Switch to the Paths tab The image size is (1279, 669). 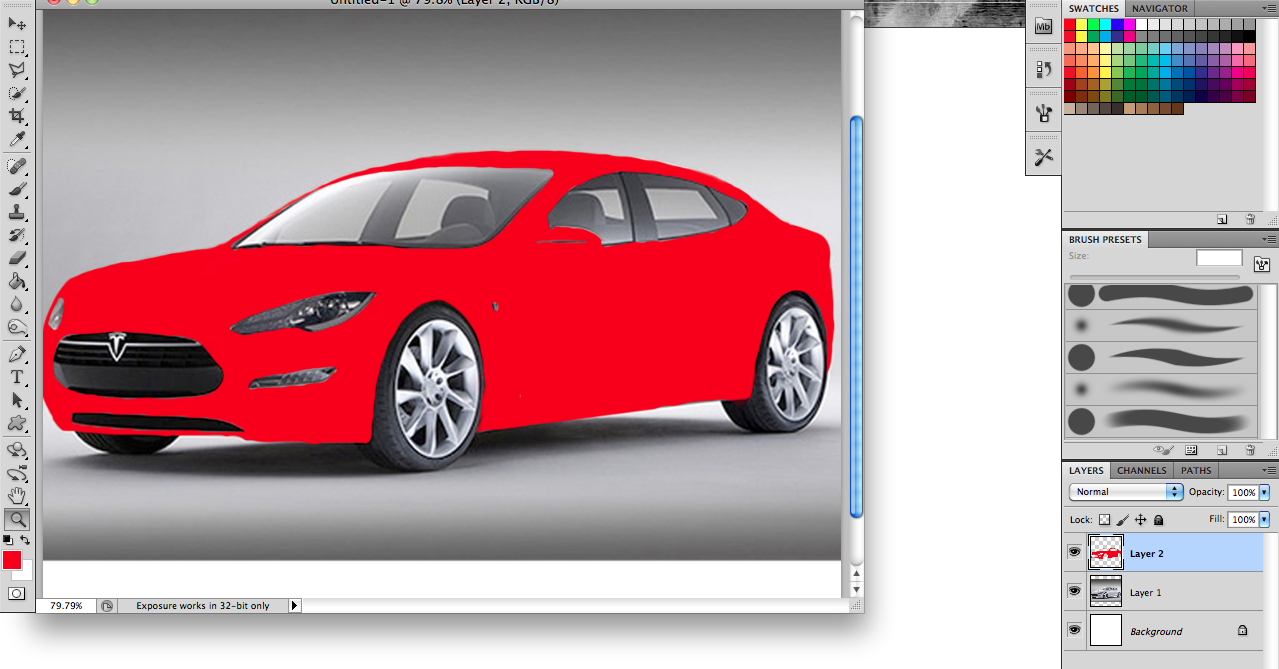coord(1196,470)
